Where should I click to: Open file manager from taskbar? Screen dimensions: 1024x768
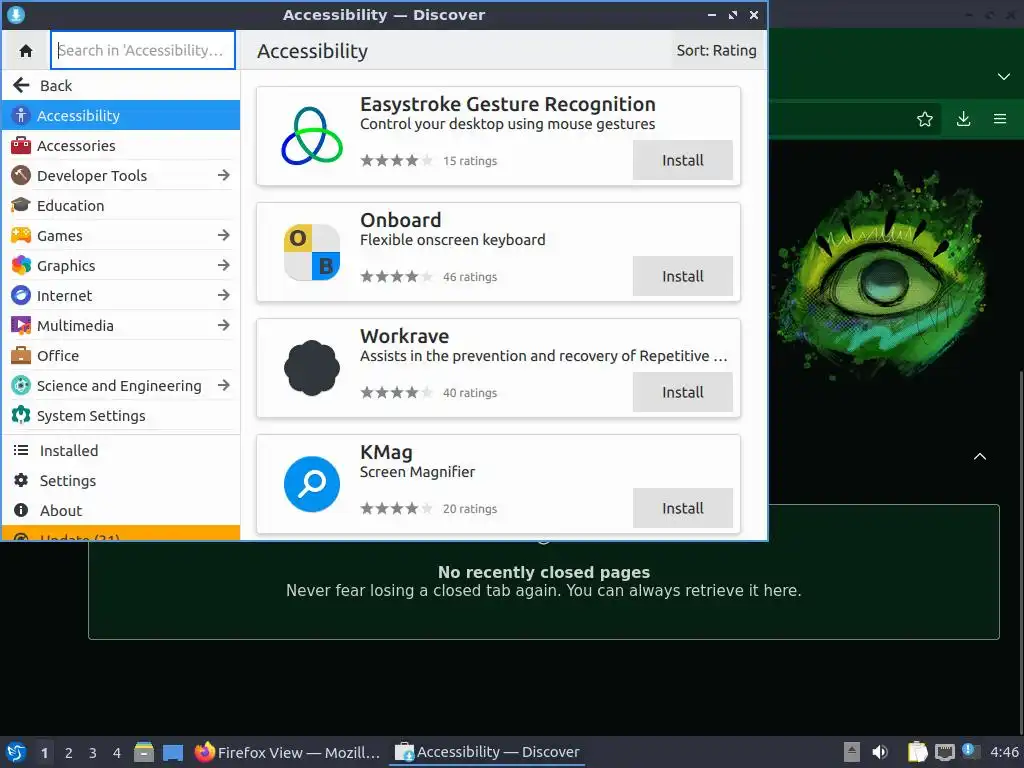[144, 752]
